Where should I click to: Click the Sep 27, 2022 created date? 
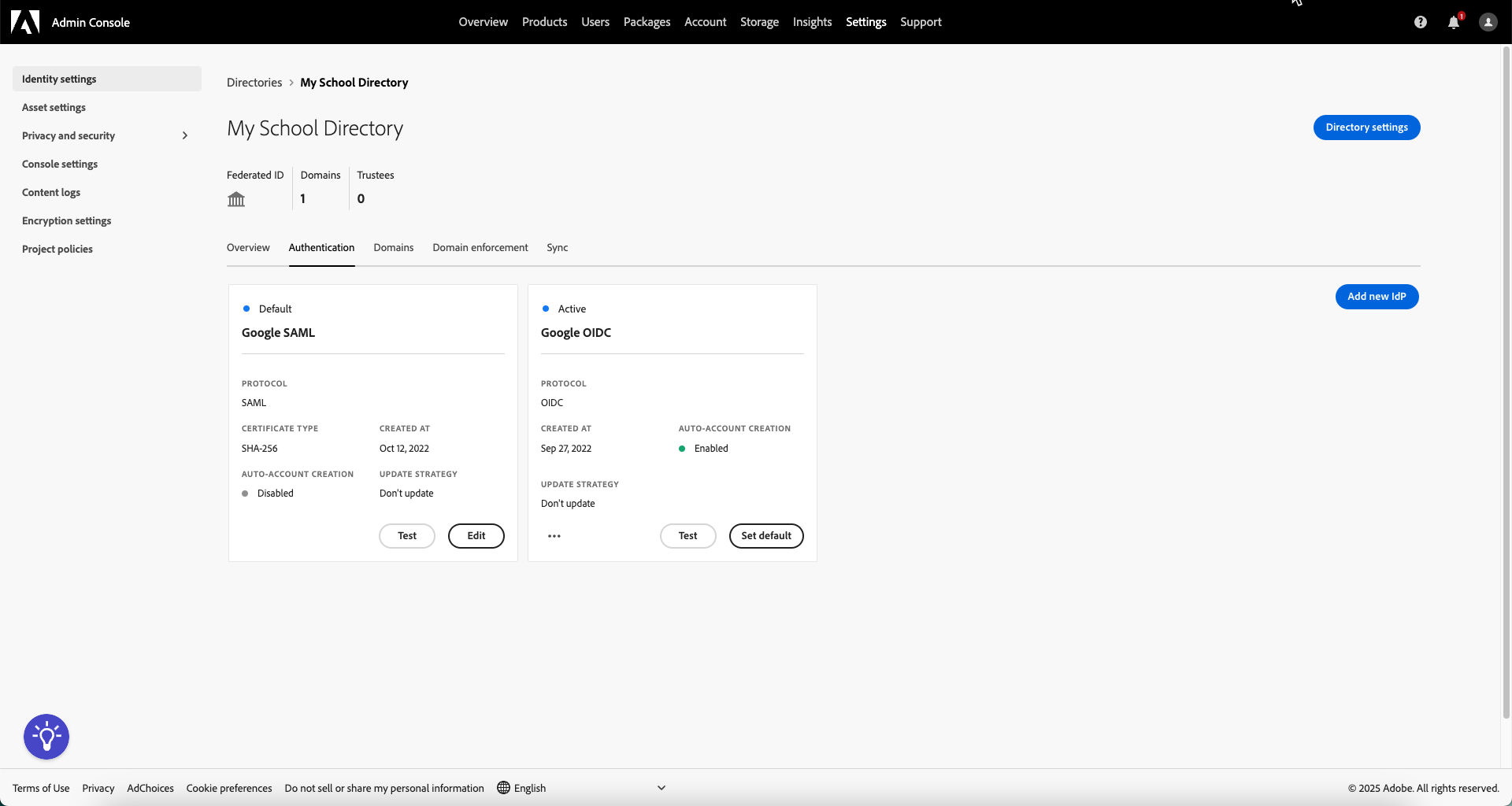tap(566, 449)
